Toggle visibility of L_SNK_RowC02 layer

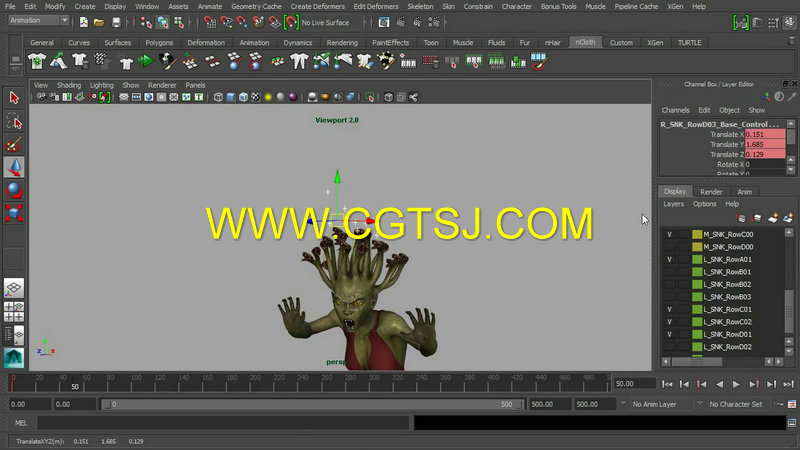[x=669, y=322]
